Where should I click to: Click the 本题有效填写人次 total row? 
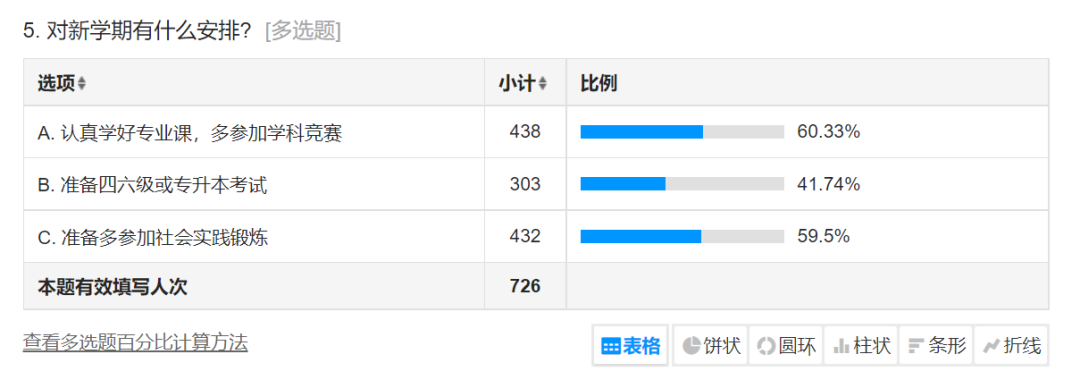point(536,286)
